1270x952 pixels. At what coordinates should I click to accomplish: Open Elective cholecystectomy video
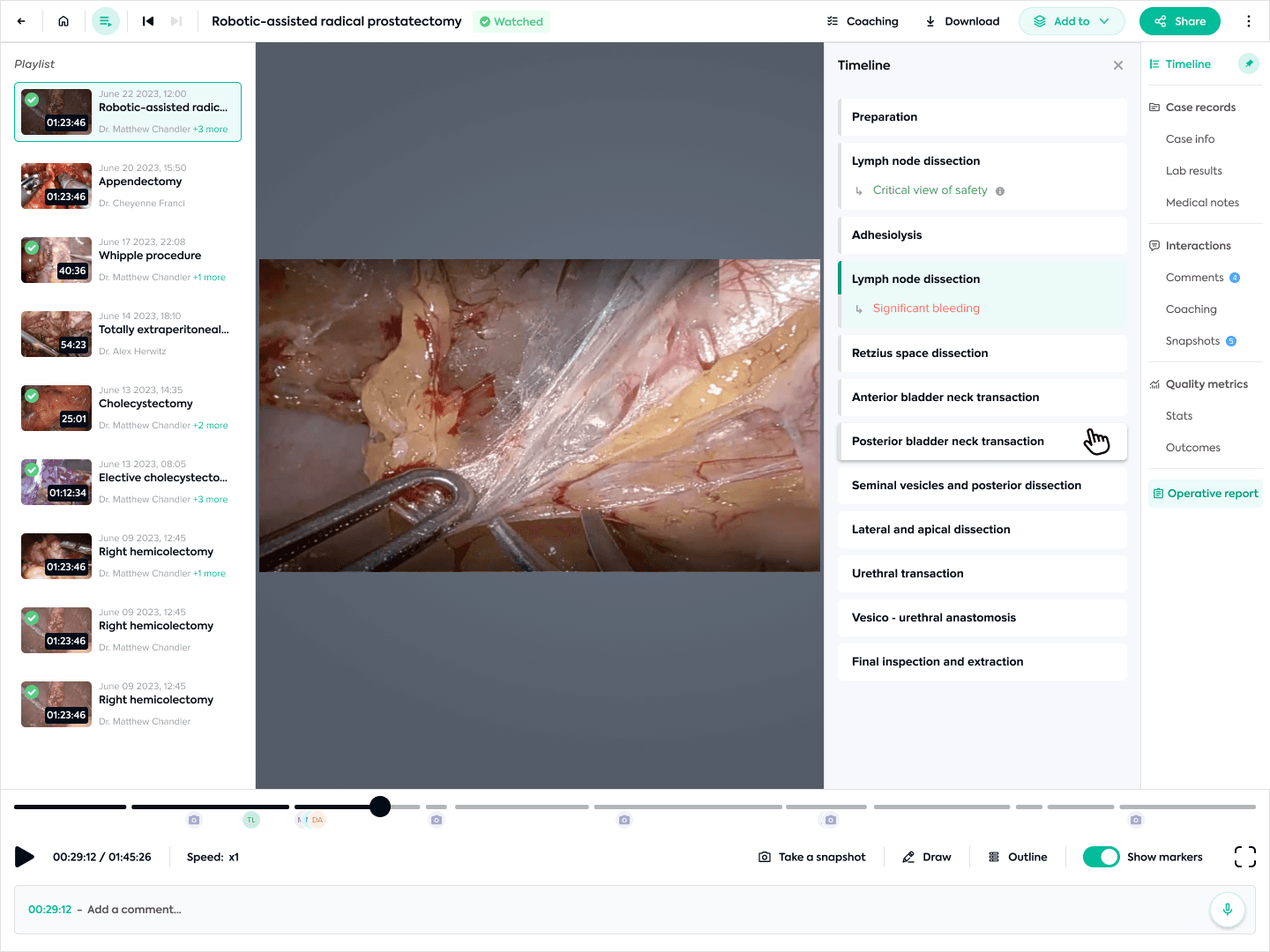coord(128,482)
